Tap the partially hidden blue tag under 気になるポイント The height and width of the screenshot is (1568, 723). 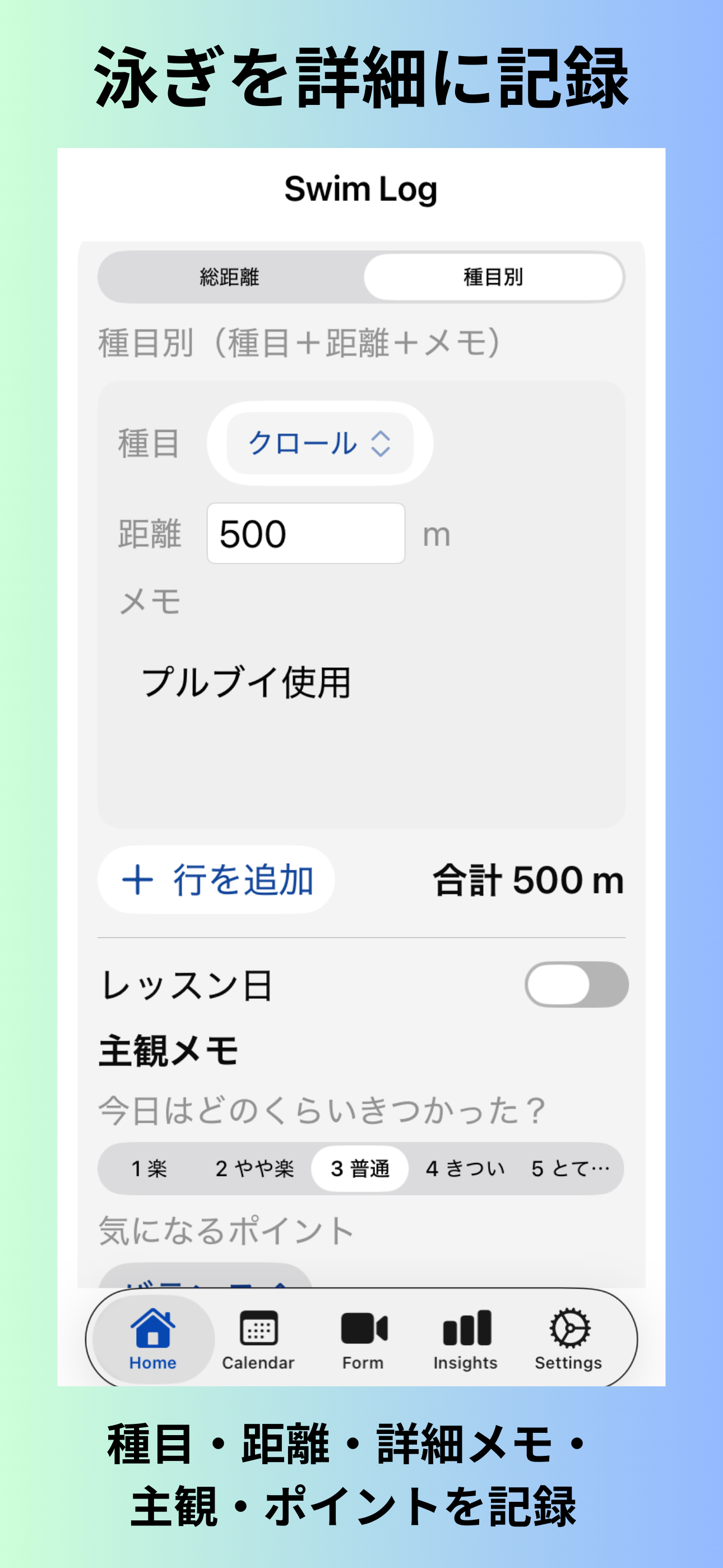[x=206, y=1277]
